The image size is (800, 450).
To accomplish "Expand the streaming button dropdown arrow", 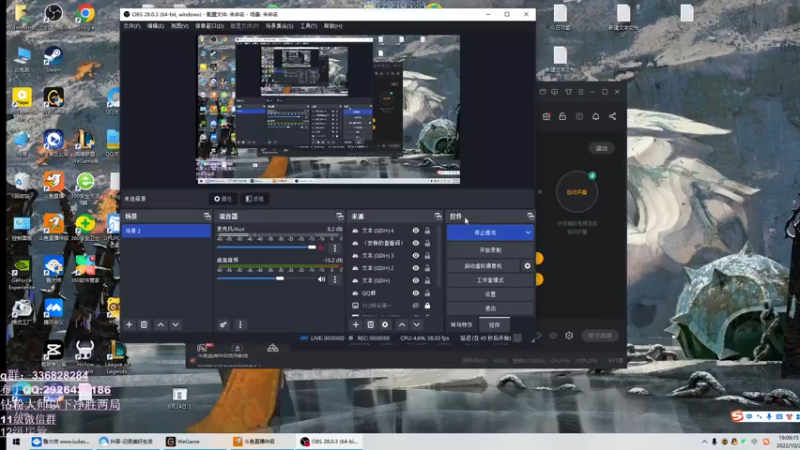I will click(528, 233).
